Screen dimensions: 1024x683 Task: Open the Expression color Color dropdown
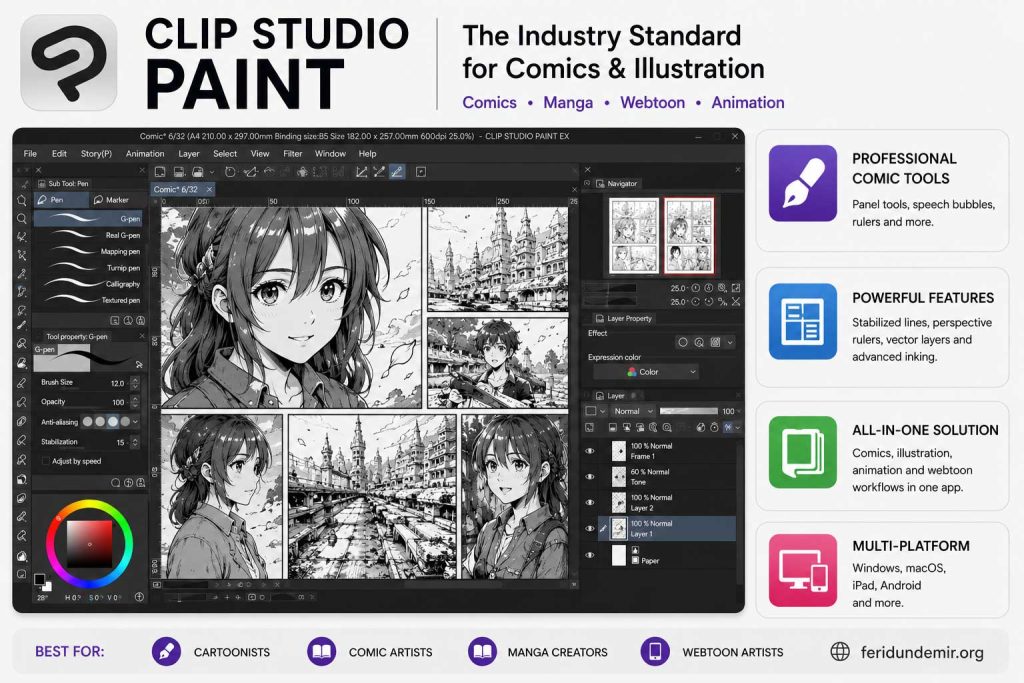647,372
